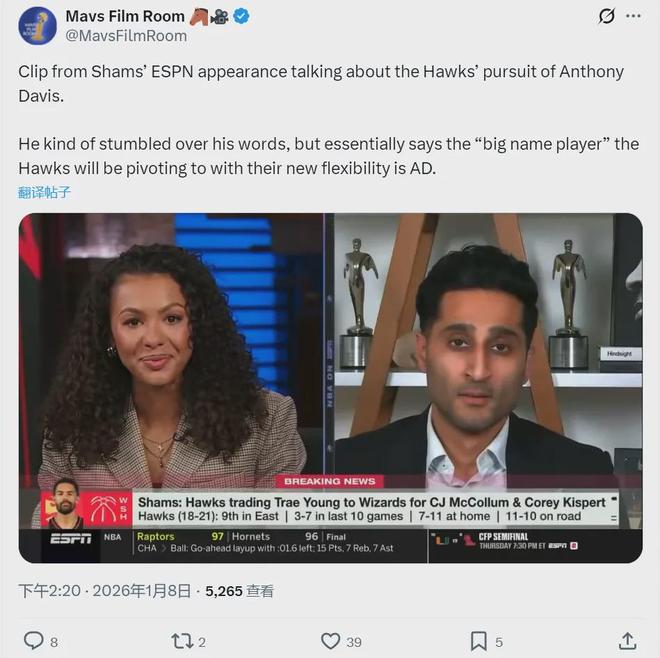660x658 pixels.
Task: Click the share upload icon
Action: pos(627,640)
